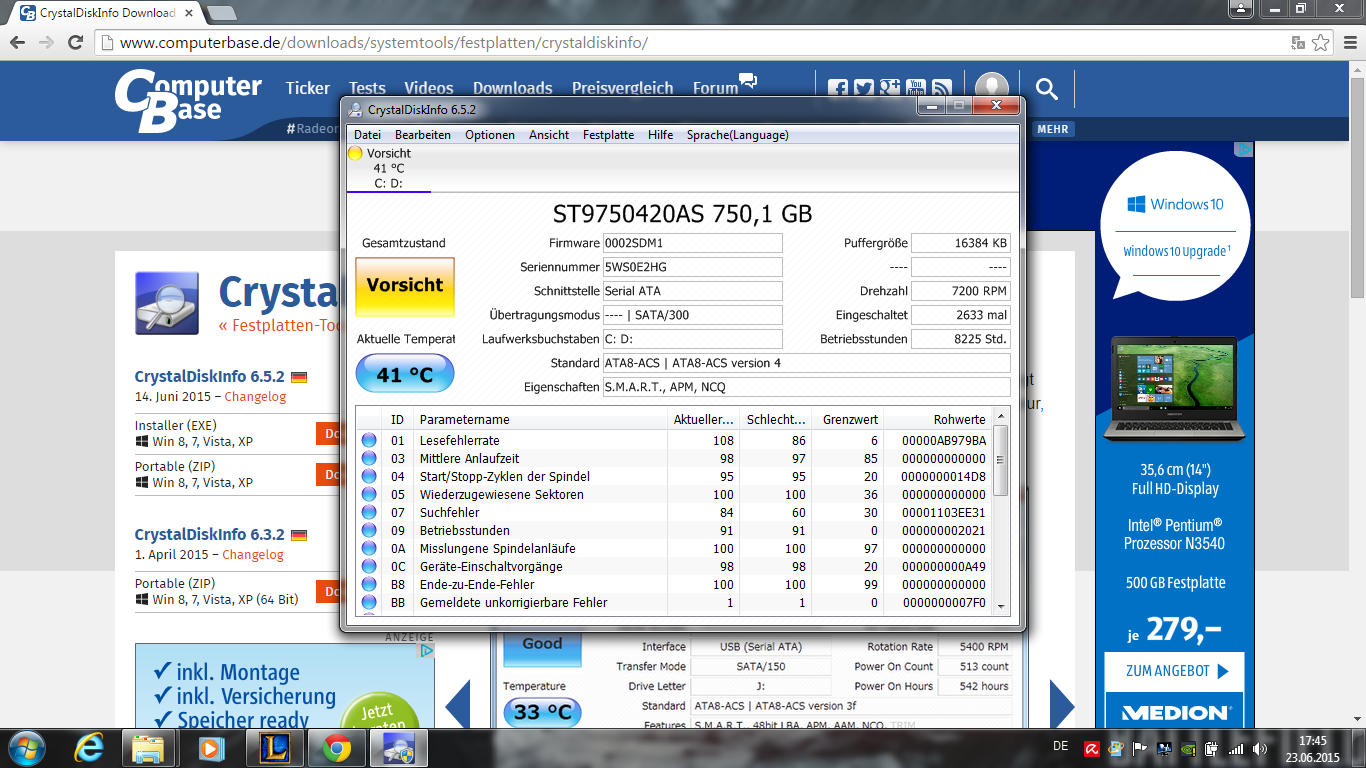Open the Hilfe menu
Viewport: 1366px width, 768px height.
(660, 135)
